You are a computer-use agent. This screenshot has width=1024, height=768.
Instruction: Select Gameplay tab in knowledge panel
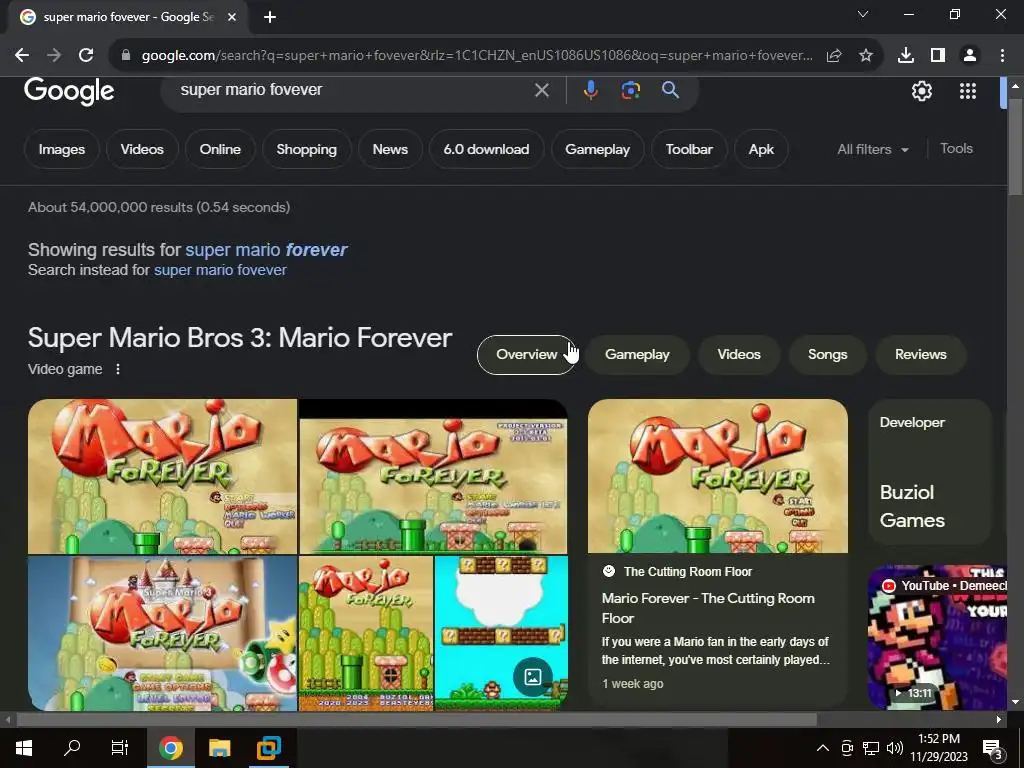(637, 354)
